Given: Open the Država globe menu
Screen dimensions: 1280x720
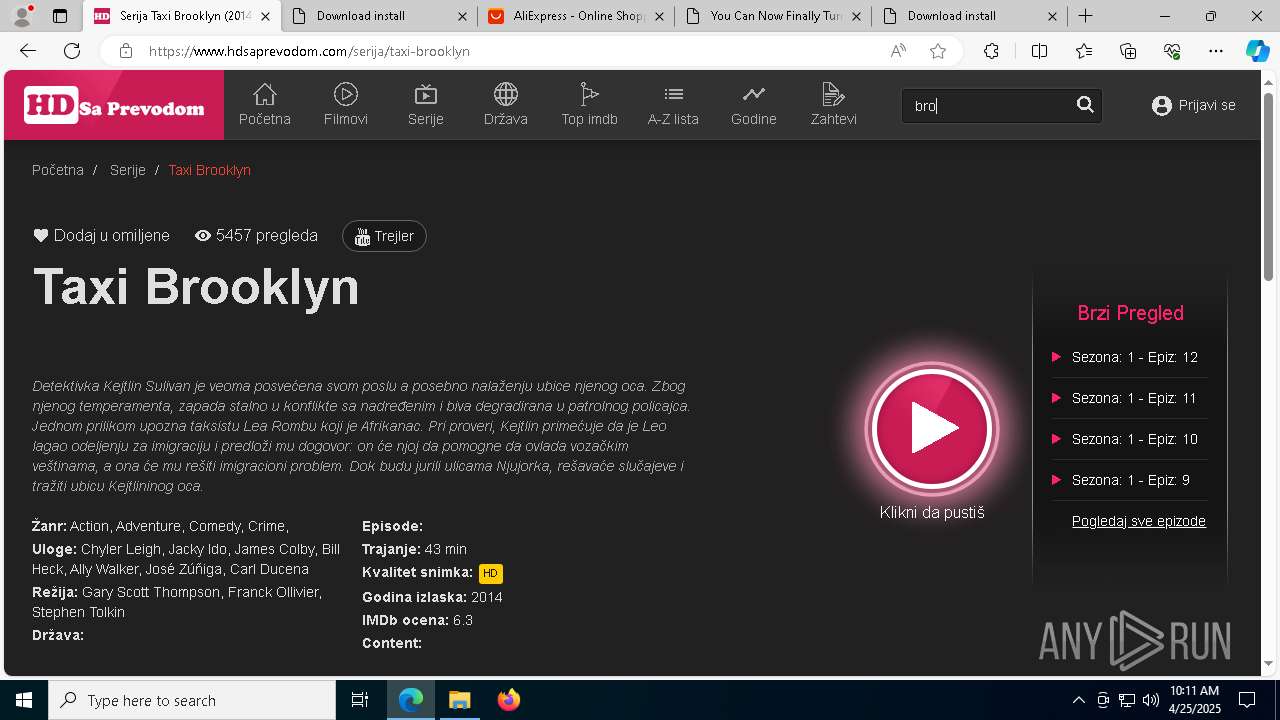Looking at the screenshot, I should 505,105.
